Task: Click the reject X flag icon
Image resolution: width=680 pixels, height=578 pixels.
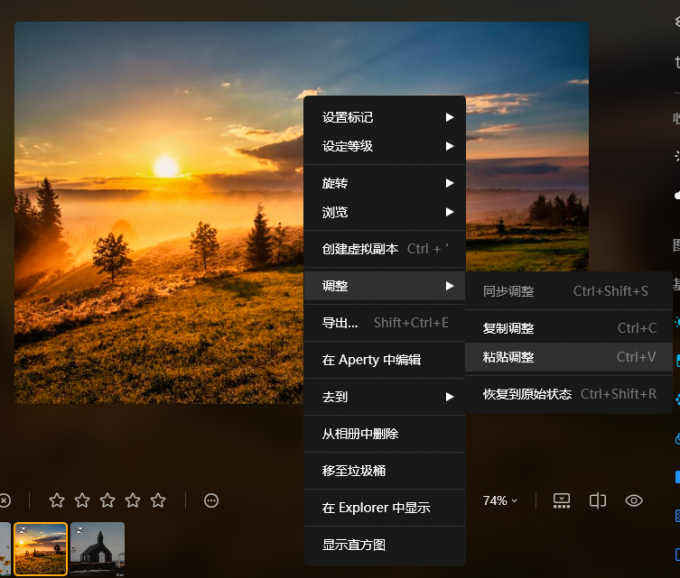Action: coord(4,500)
